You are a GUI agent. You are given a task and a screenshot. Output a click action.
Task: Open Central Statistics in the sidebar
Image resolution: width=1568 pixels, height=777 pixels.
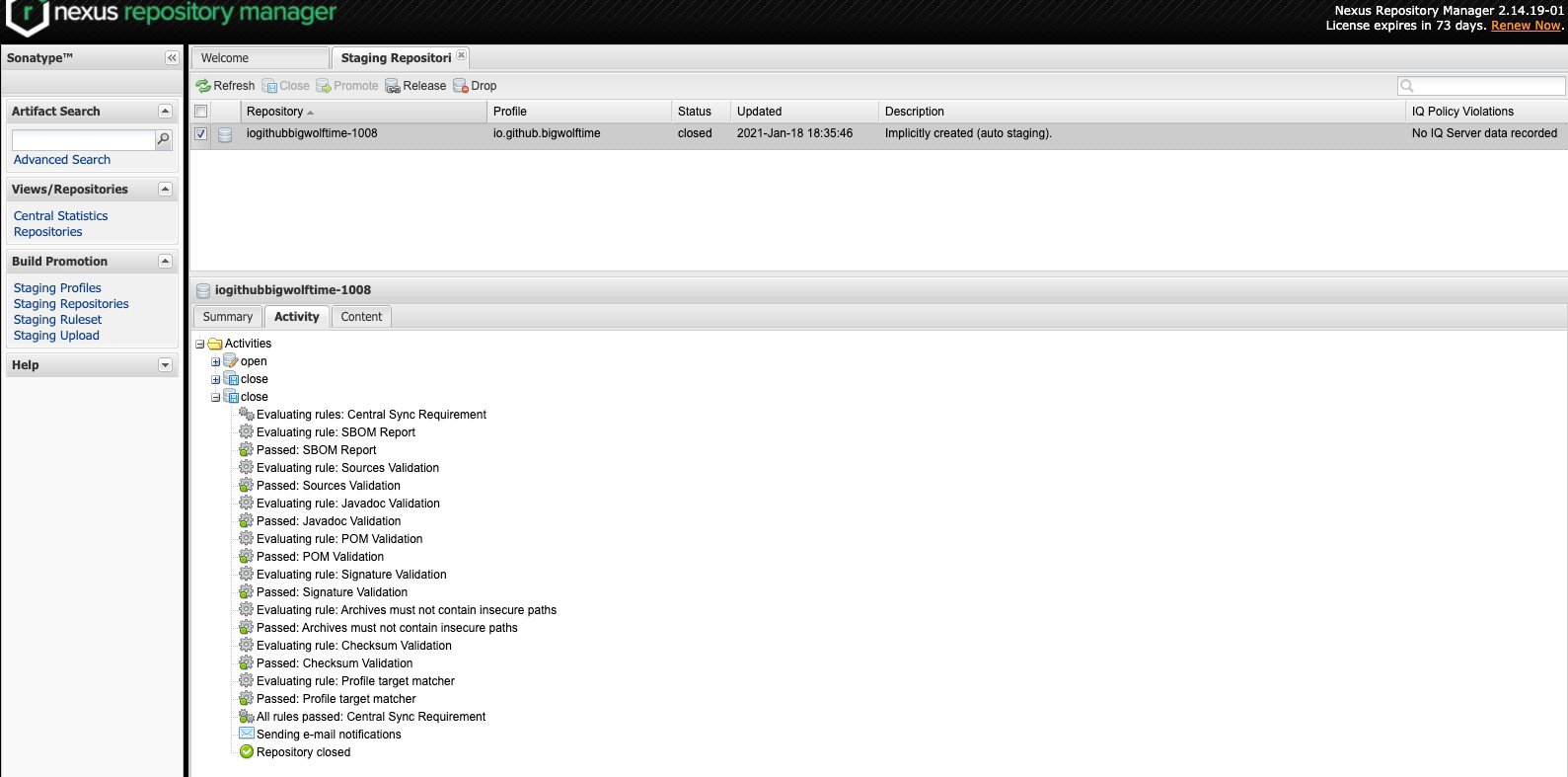(61, 216)
